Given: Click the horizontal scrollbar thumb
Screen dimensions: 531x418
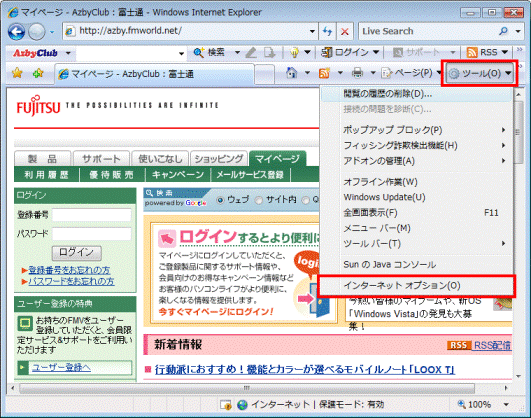Looking at the screenshot, I should pyautogui.click(x=247, y=388).
